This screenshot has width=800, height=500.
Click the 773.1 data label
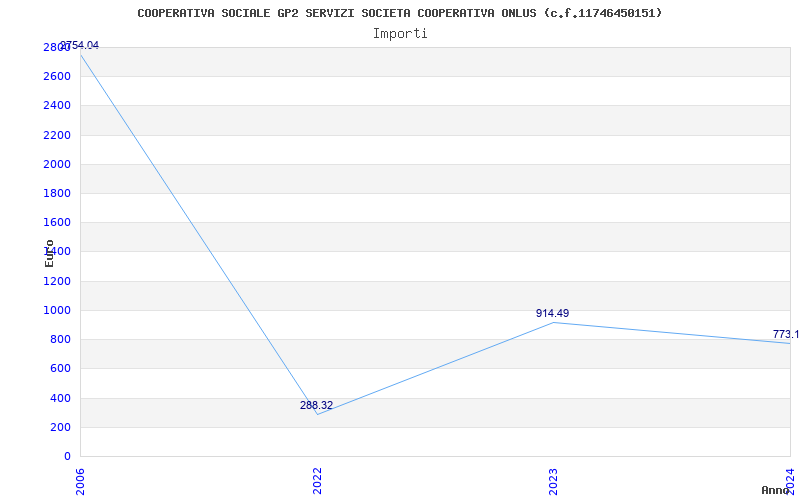point(786,334)
